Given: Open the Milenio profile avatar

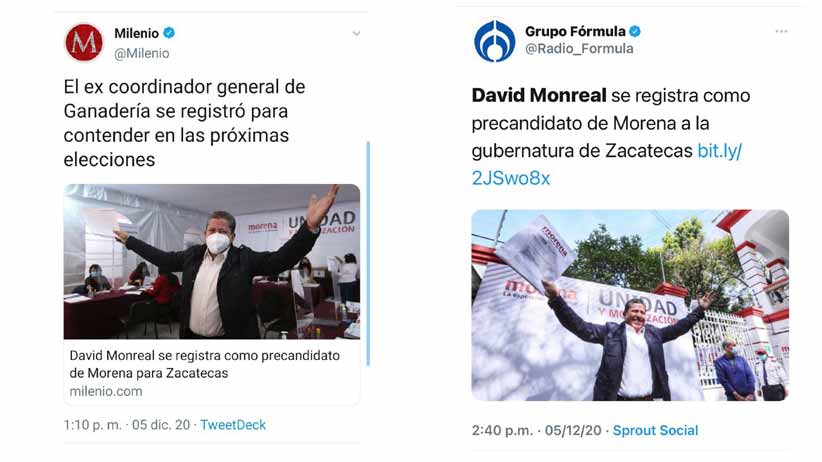Looking at the screenshot, I should (84, 42).
